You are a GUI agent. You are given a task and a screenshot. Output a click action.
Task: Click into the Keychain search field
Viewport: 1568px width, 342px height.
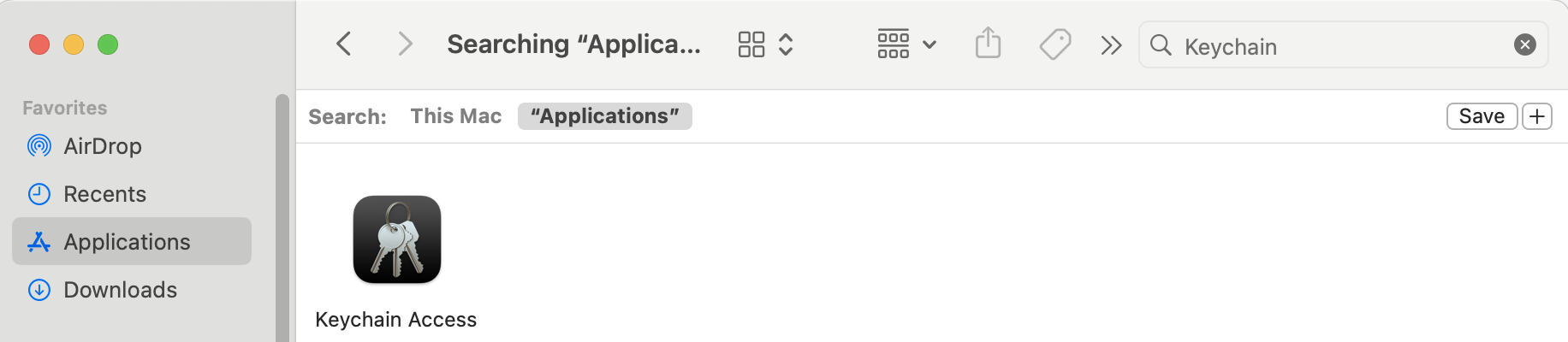coord(1344,45)
